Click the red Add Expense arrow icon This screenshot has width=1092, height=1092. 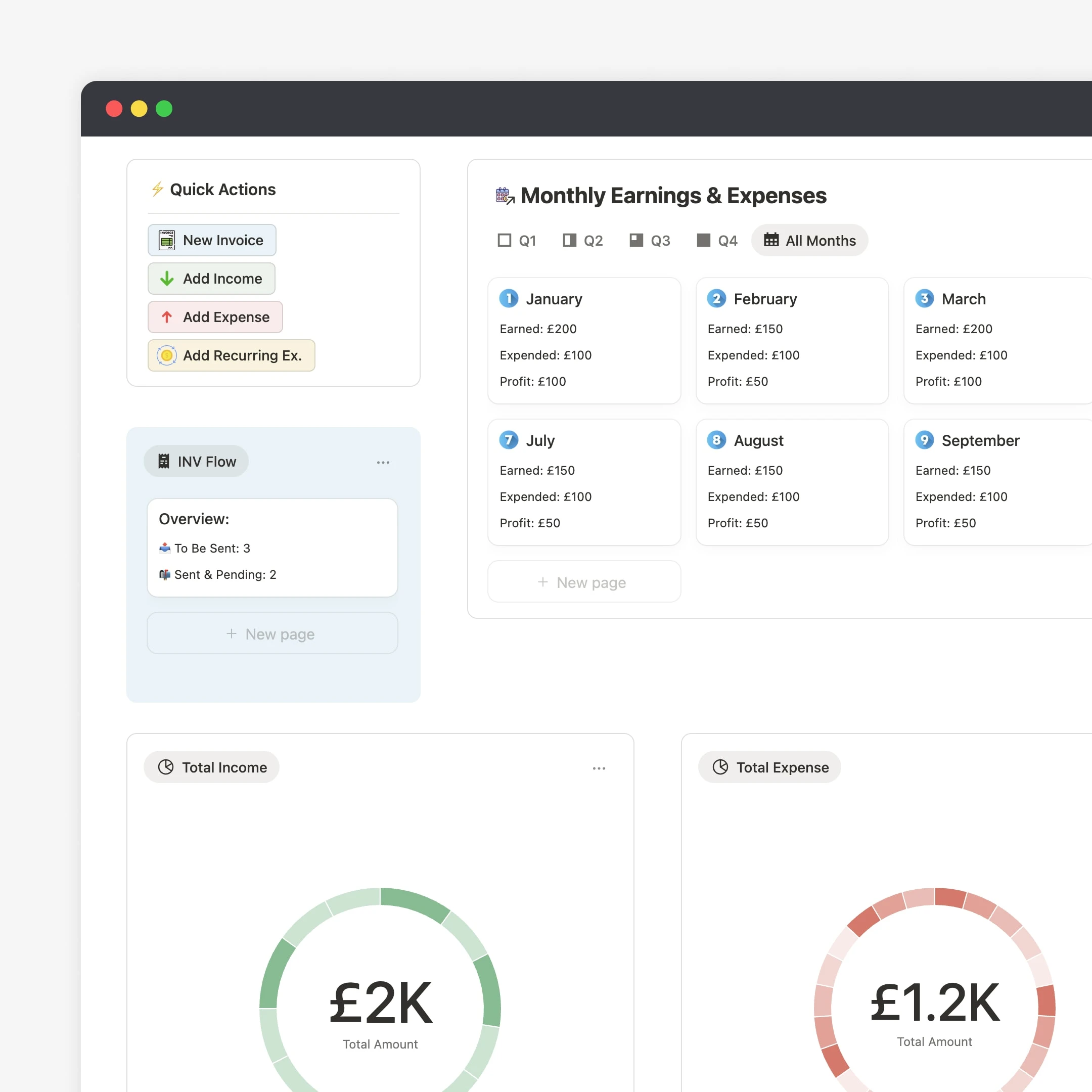pos(167,317)
